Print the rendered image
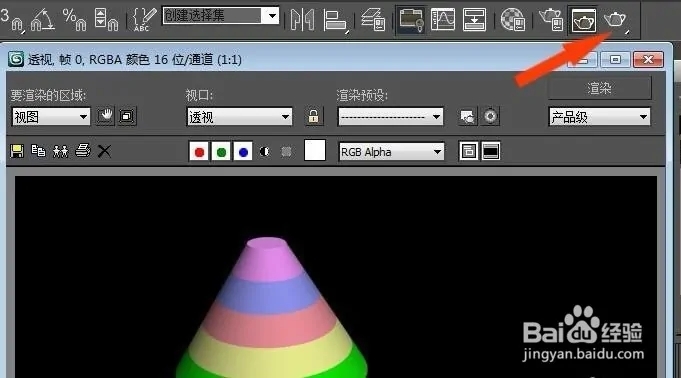The image size is (681, 378). pyautogui.click(x=83, y=151)
